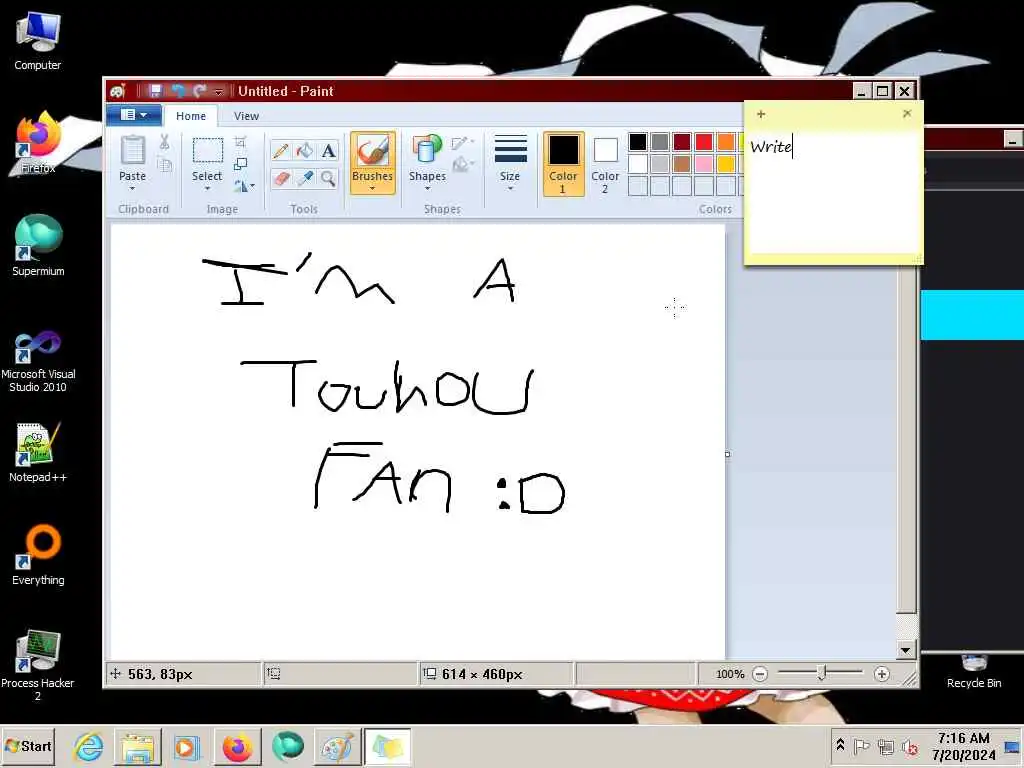The height and width of the screenshot is (768, 1024).
Task: Select the Text tool (letter A)
Action: 328,151
